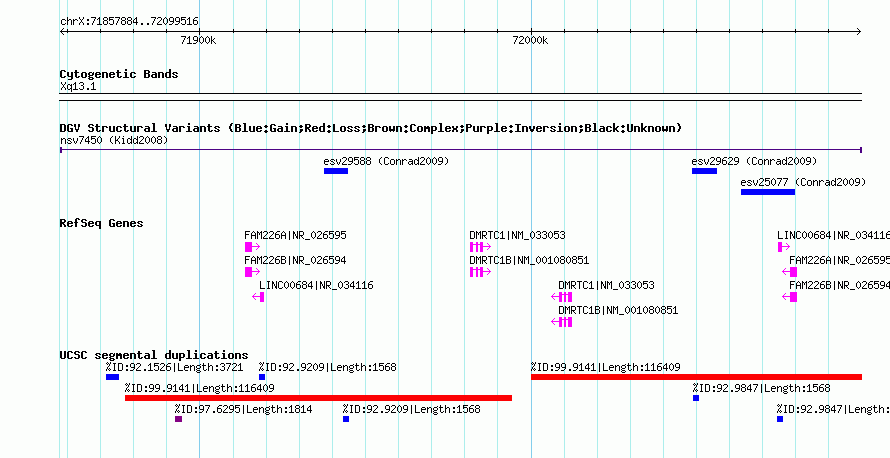Image resolution: width=890 pixels, height=458 pixels.
Task: Click the esv29588 (Conrad2009) label
Action: click(387, 161)
